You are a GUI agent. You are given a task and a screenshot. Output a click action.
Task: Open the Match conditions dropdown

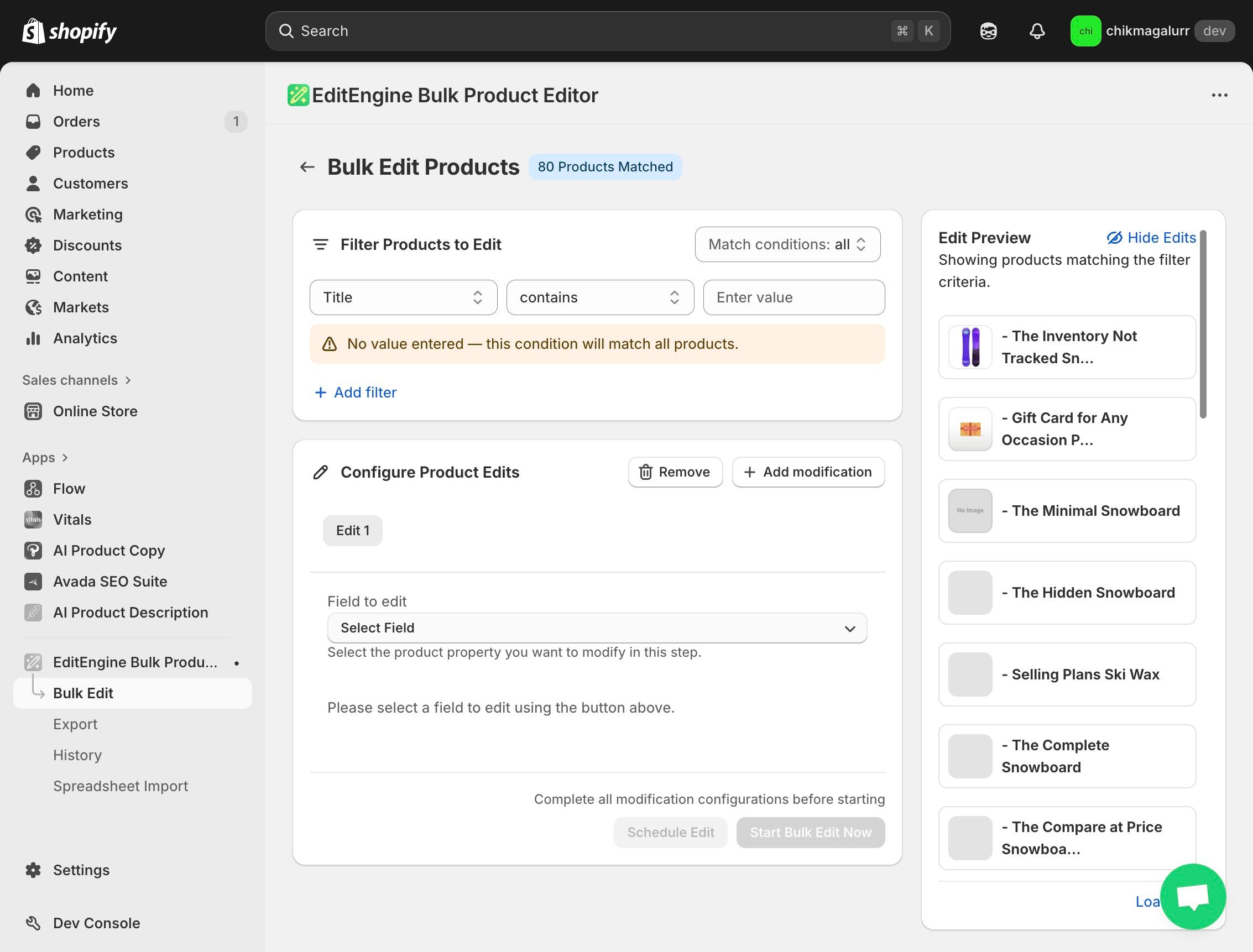coord(787,245)
